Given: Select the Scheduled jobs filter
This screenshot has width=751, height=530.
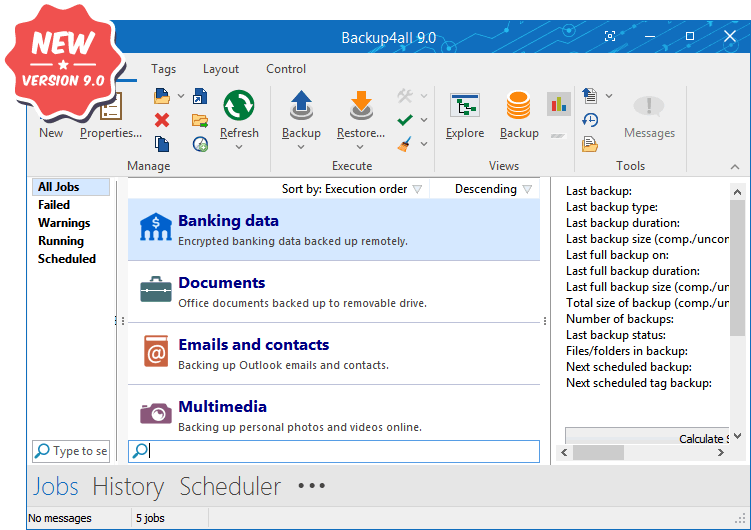Looking at the screenshot, I should pyautogui.click(x=67, y=259).
